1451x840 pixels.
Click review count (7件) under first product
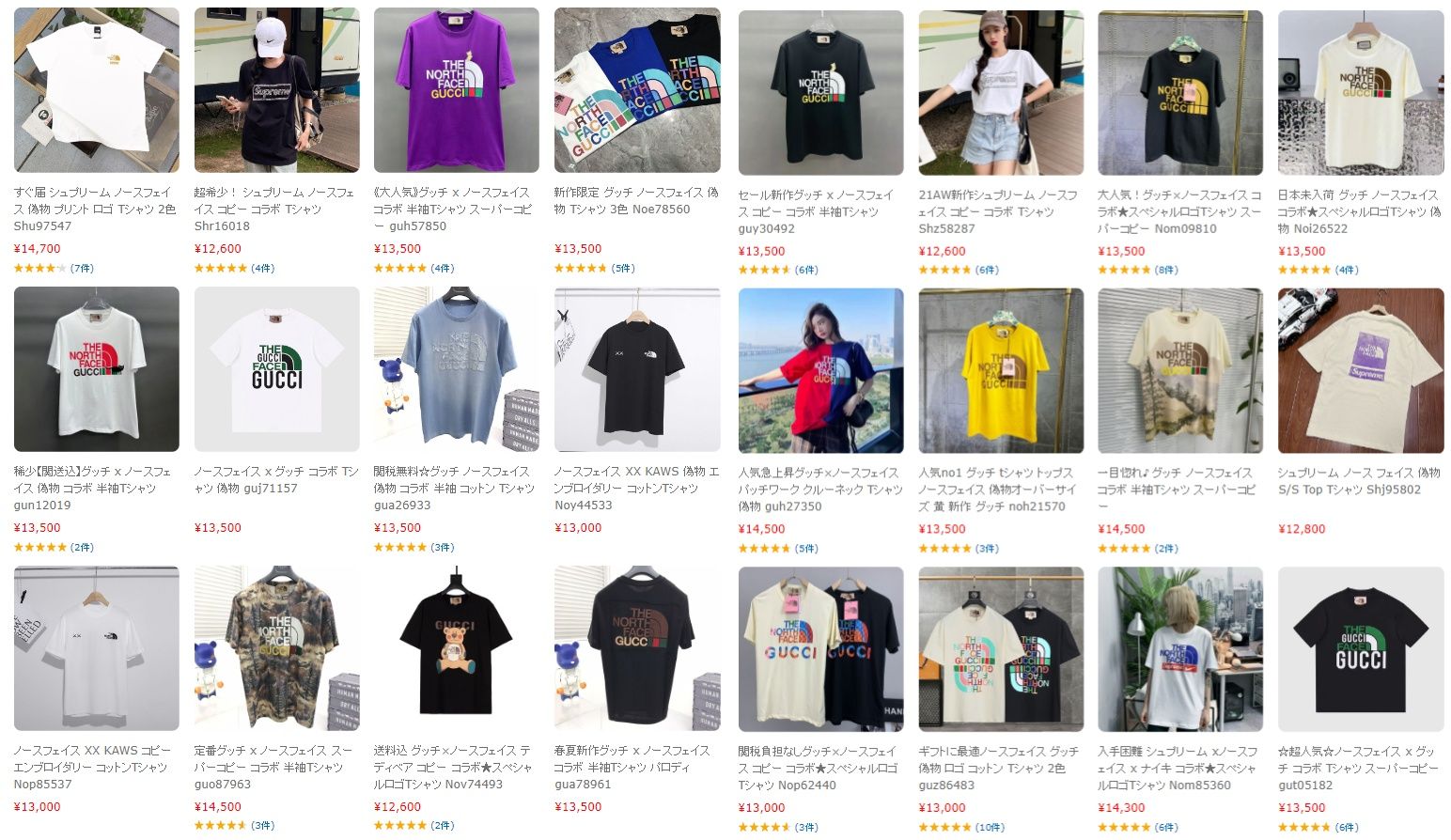(x=83, y=269)
